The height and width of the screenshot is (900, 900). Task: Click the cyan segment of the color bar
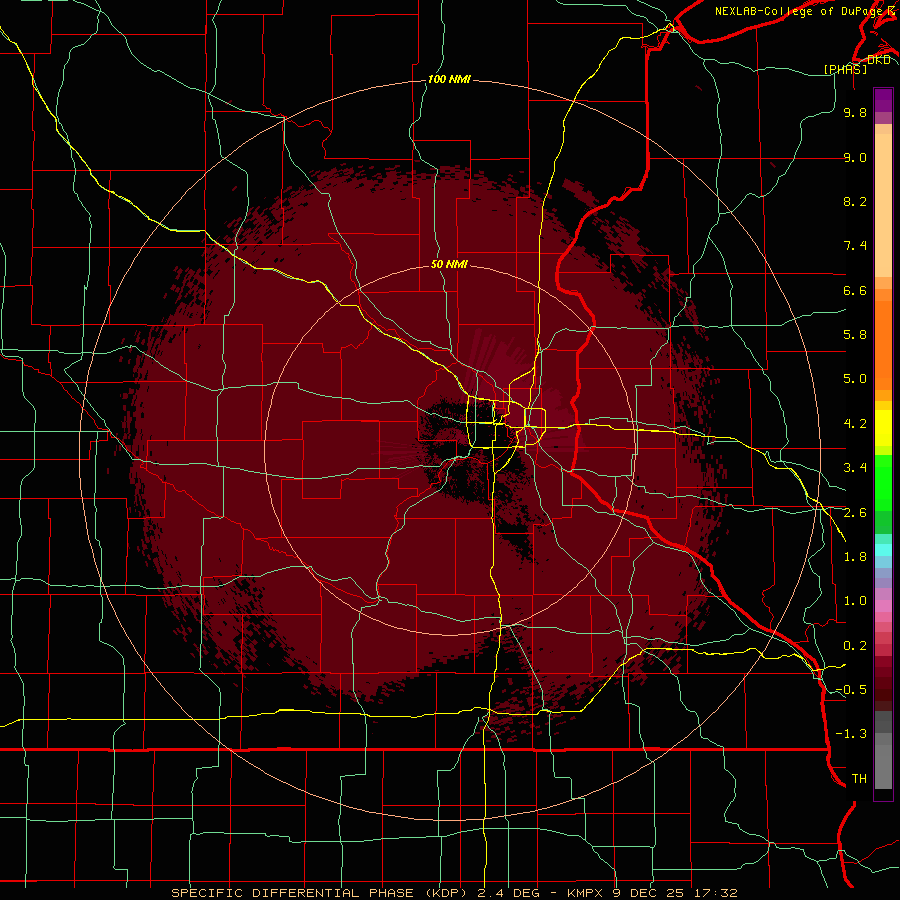click(883, 550)
